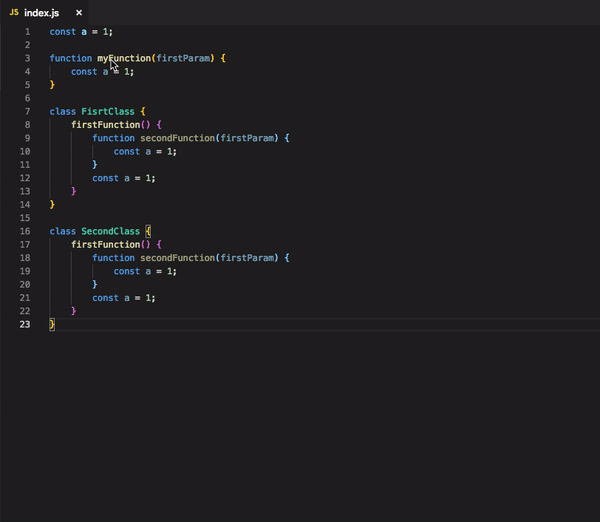Click firstParam parameter on line 3

(x=185, y=58)
